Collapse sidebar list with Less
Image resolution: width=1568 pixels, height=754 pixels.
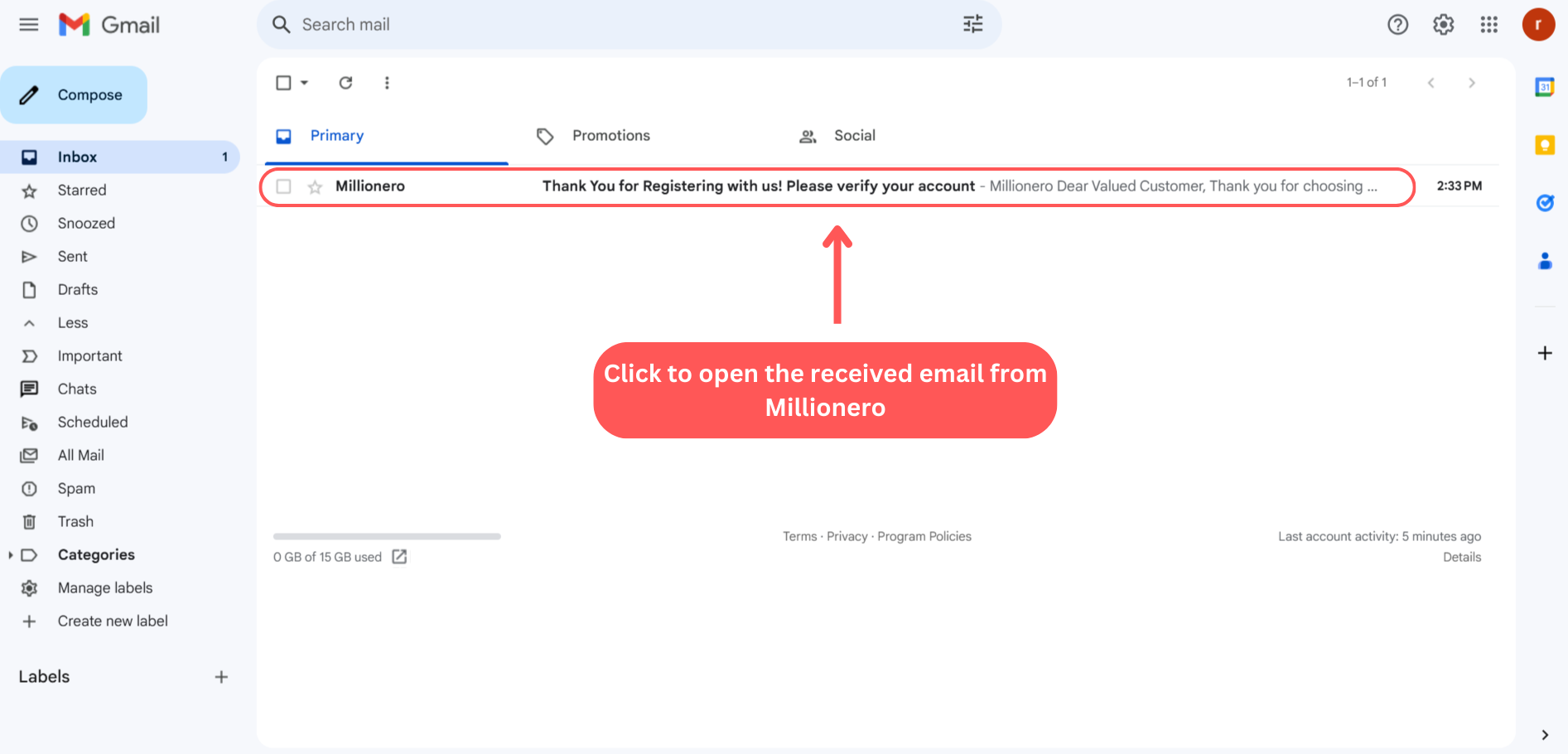tap(72, 323)
